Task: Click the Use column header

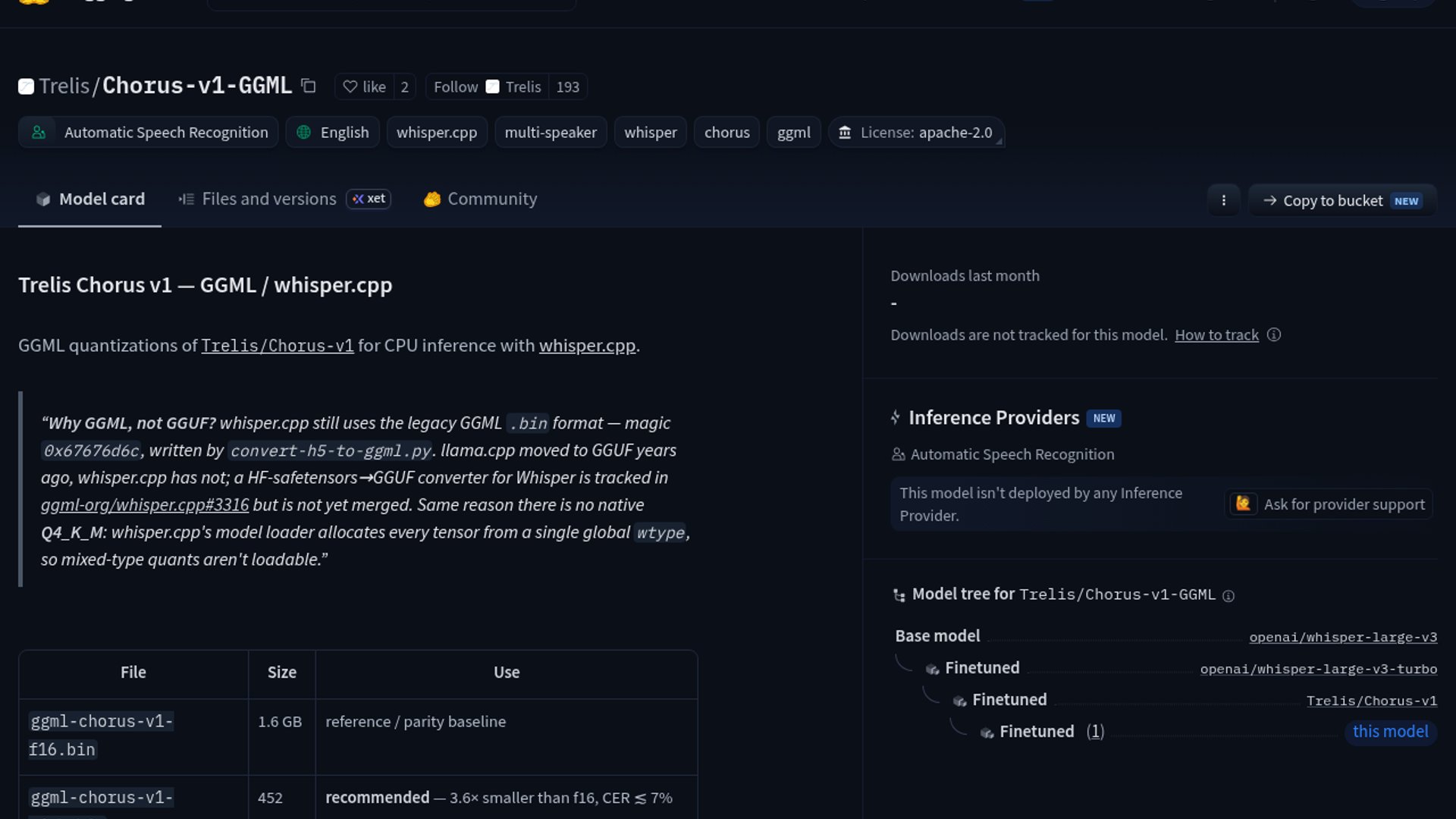Action: tap(507, 673)
